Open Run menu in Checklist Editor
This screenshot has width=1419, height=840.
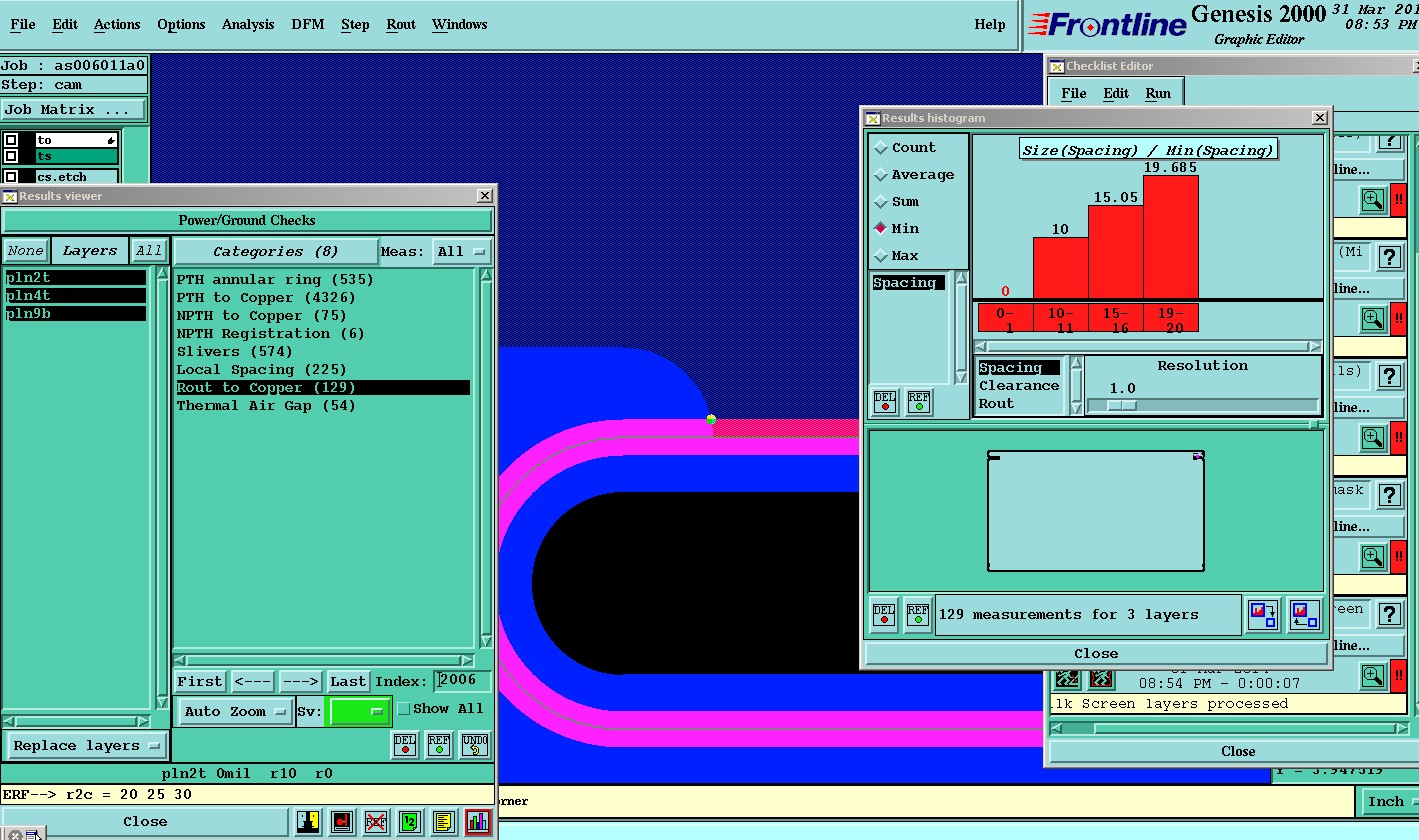click(x=1158, y=93)
